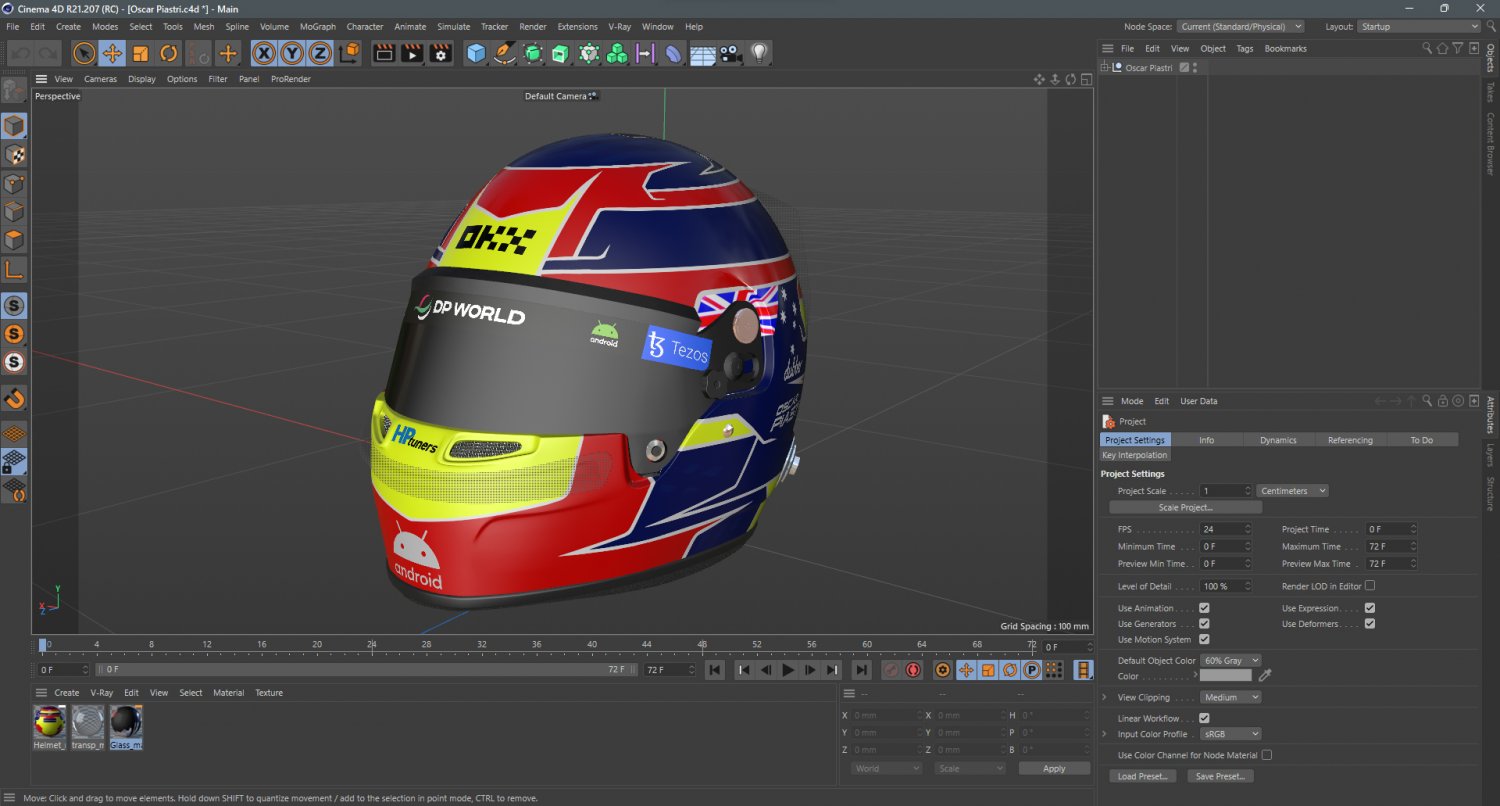Enable Render LOD in Editor
1500x806 pixels.
click(x=1369, y=586)
